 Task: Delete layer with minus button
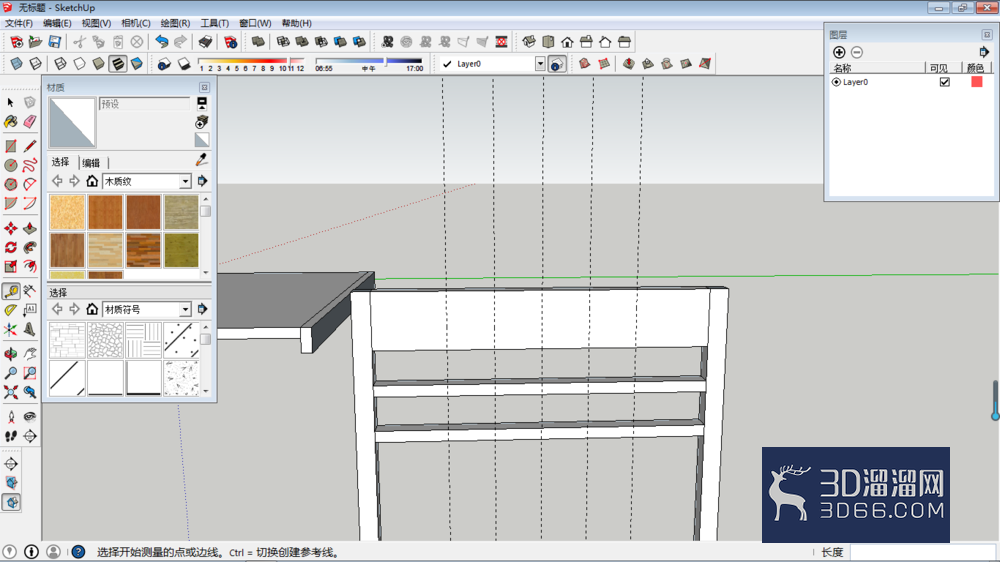857,52
